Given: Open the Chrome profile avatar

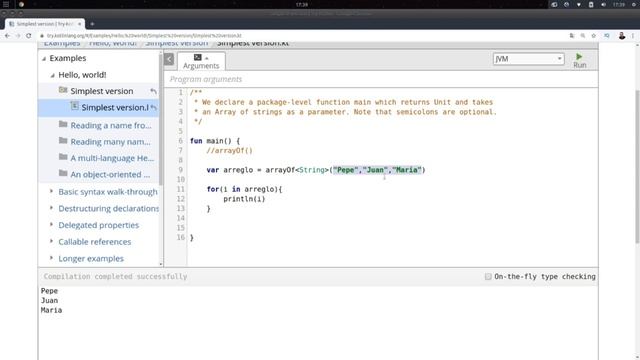Looking at the screenshot, I should point(622,36).
